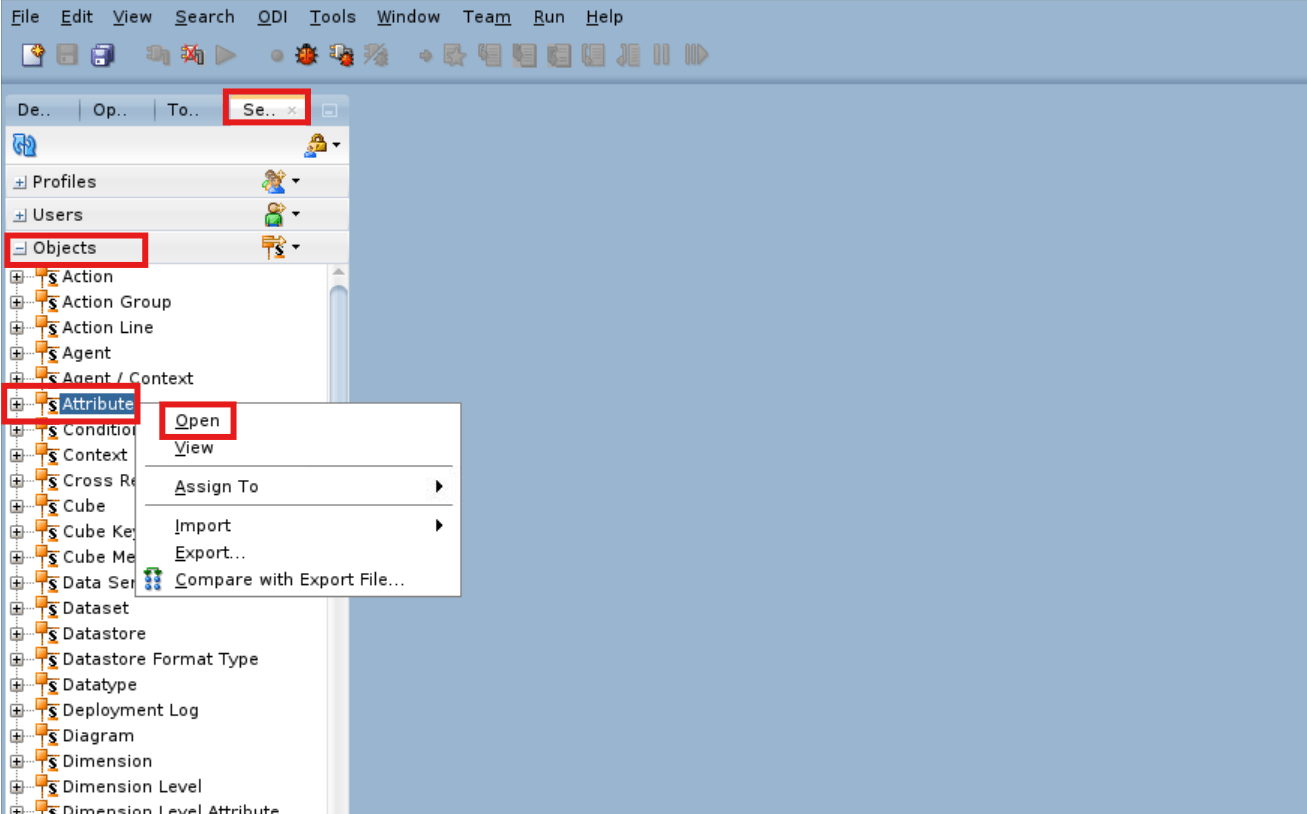Click the Compare with Export File icon
Image resolution: width=1307 pixels, height=814 pixels.
click(153, 578)
